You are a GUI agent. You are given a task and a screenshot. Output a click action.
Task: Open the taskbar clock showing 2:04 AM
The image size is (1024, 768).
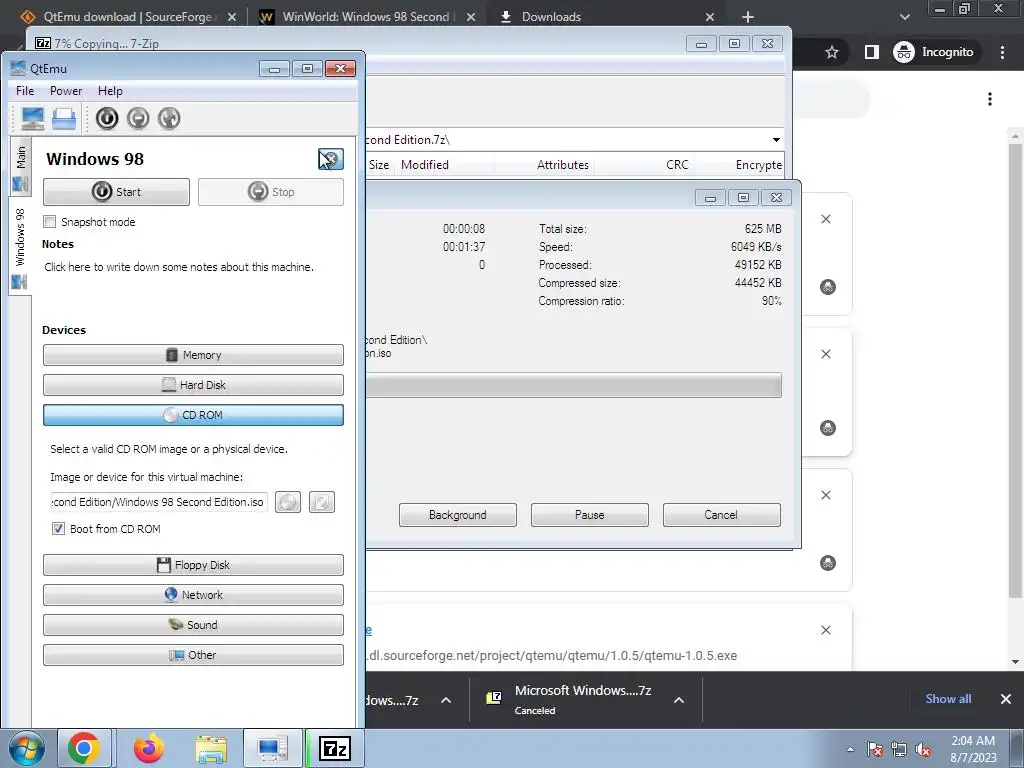coord(973,748)
